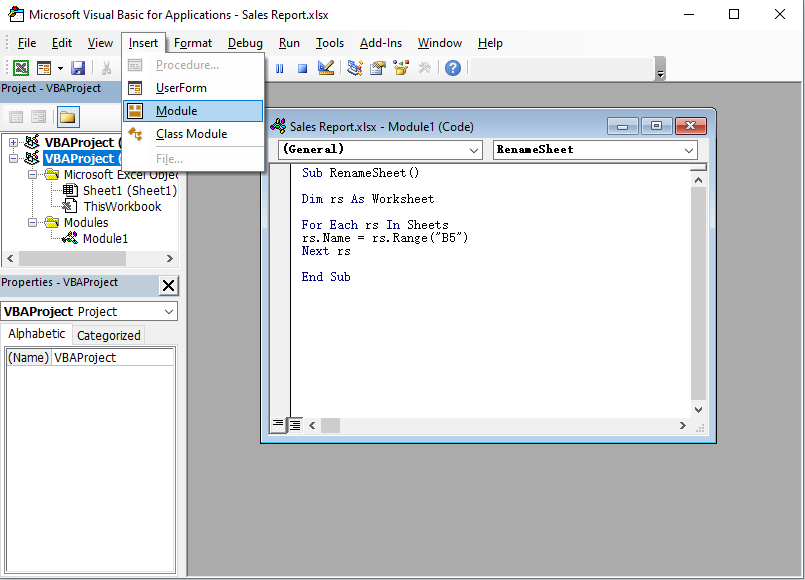Select Module1 in project tree
The image size is (805, 580).
coord(105,239)
